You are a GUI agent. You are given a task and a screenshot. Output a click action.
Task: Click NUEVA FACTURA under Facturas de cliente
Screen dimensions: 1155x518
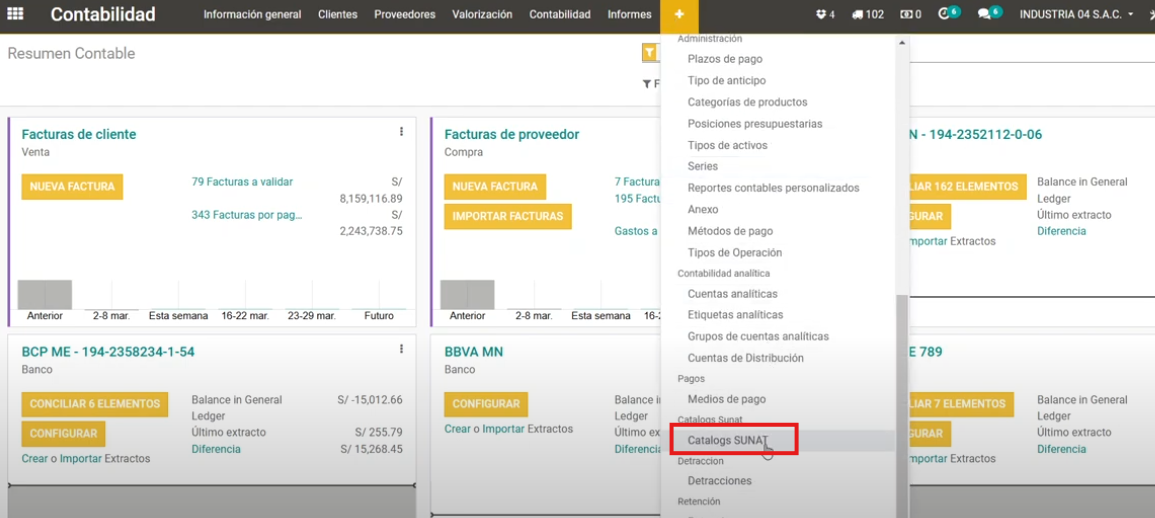[x=72, y=187]
